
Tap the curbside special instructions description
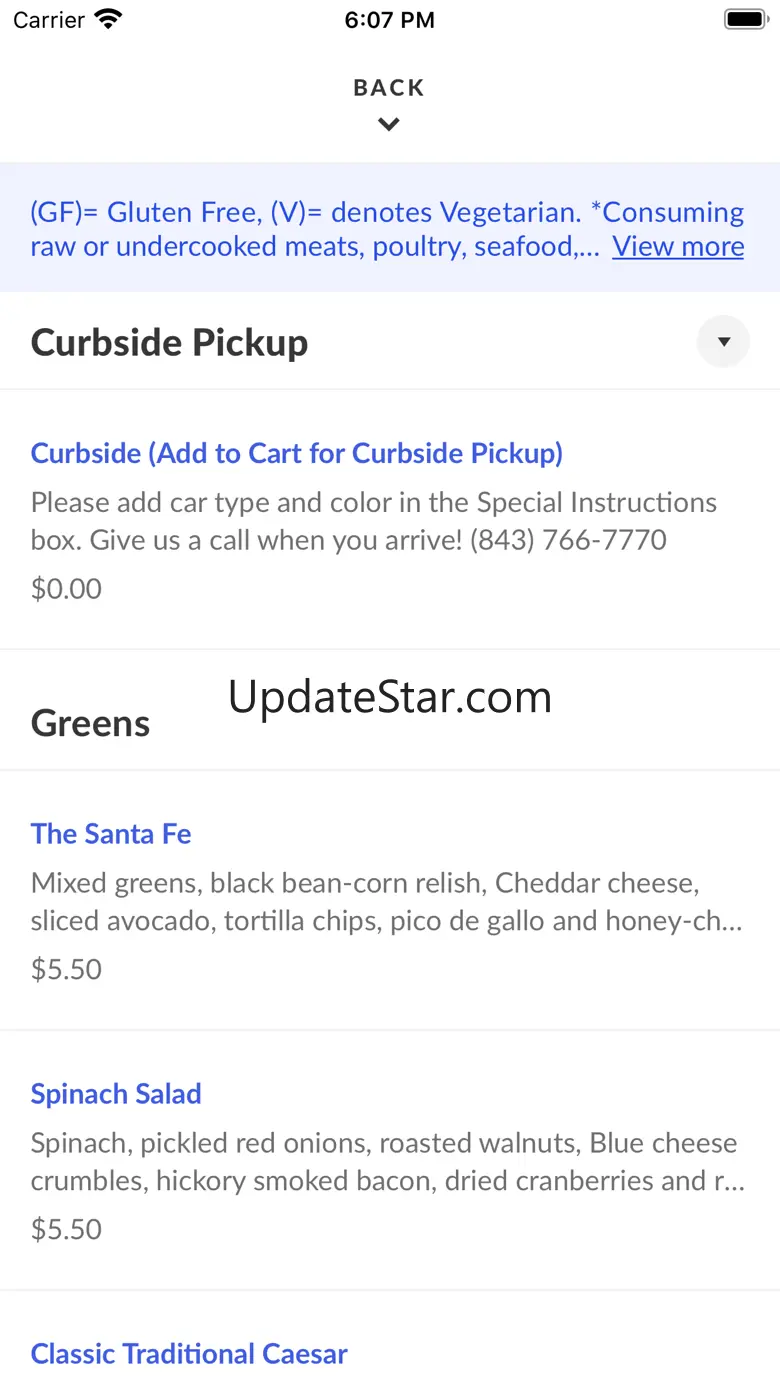point(373,521)
